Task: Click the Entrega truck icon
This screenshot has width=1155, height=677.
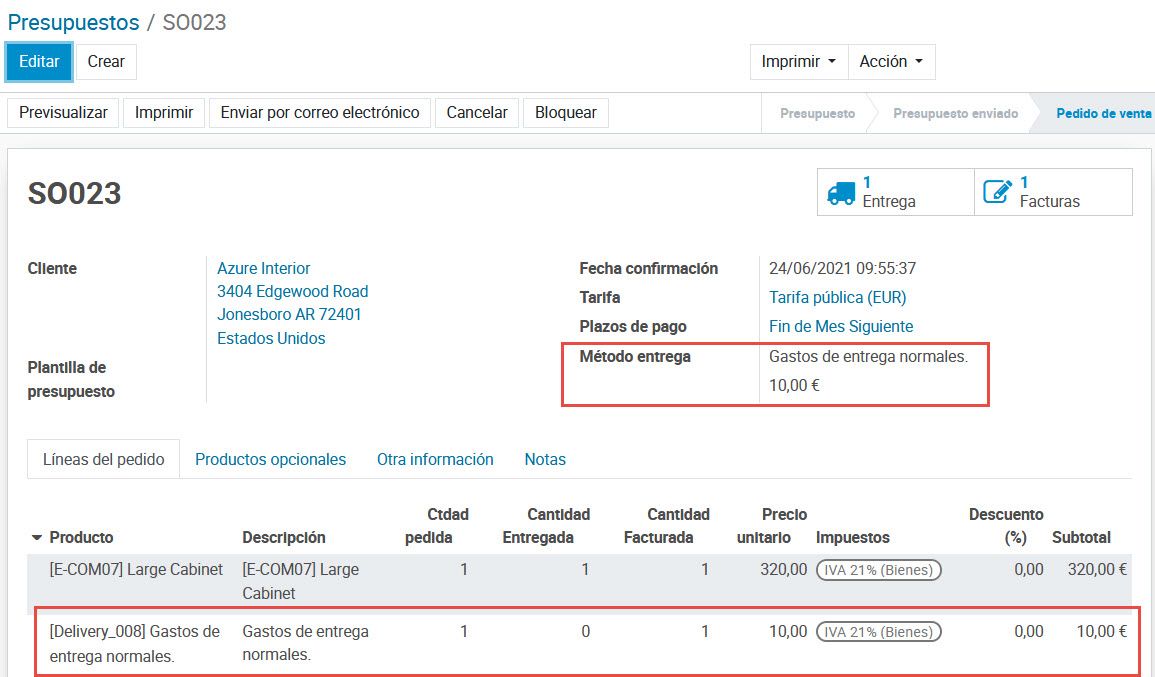Action: pos(843,191)
